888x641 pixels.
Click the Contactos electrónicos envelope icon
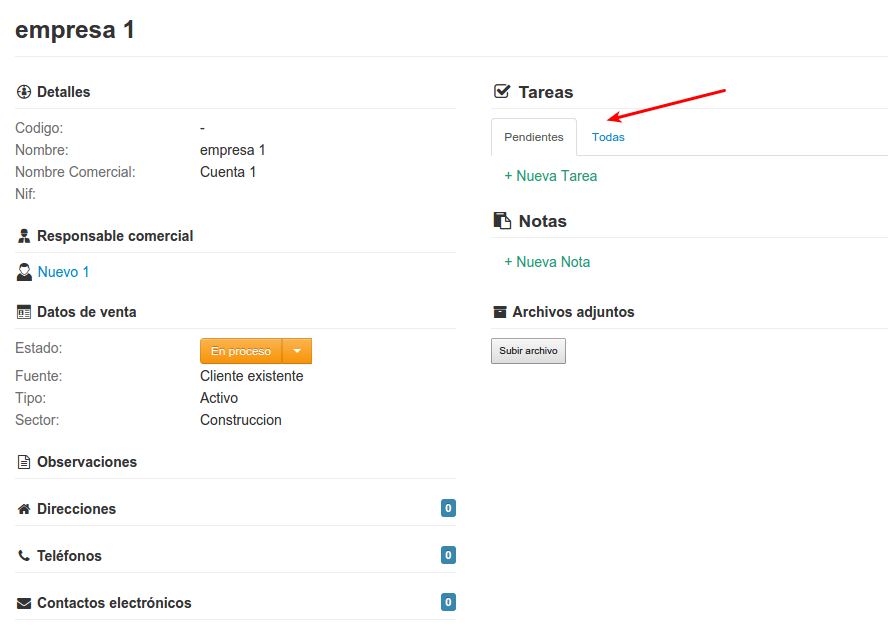click(24, 603)
